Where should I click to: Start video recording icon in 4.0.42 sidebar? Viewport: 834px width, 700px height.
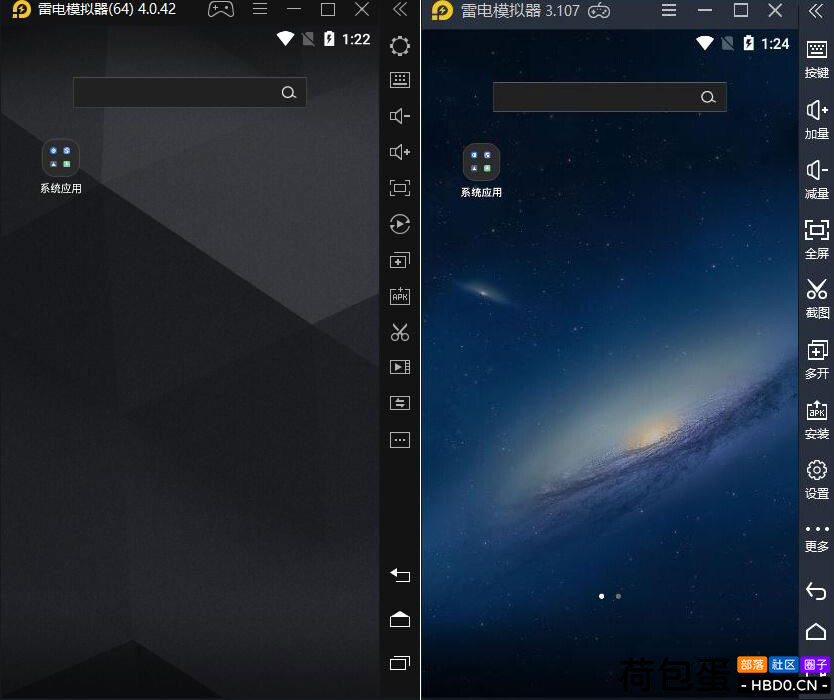click(399, 367)
